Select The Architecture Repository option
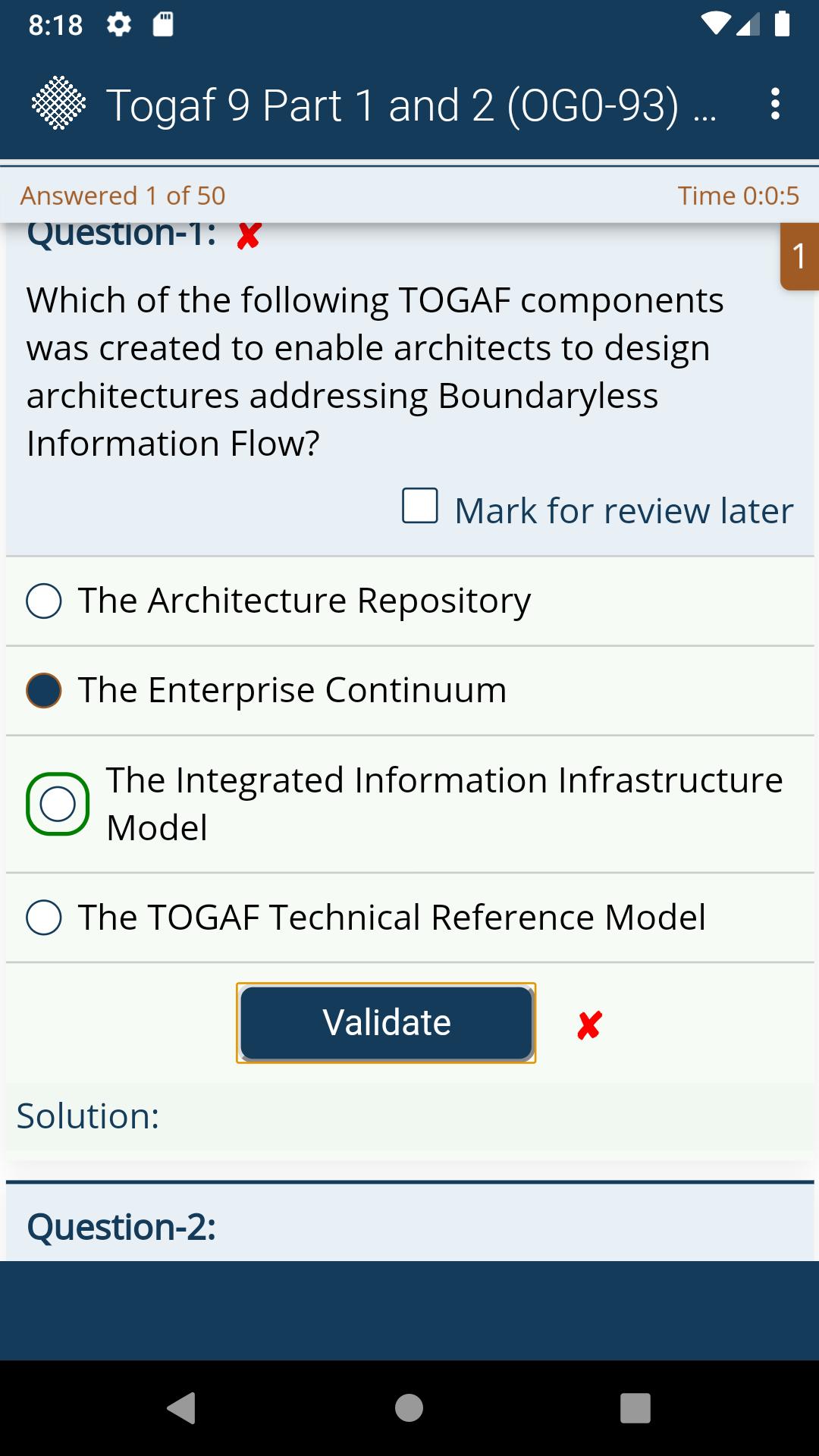The image size is (819, 1456). click(409, 601)
